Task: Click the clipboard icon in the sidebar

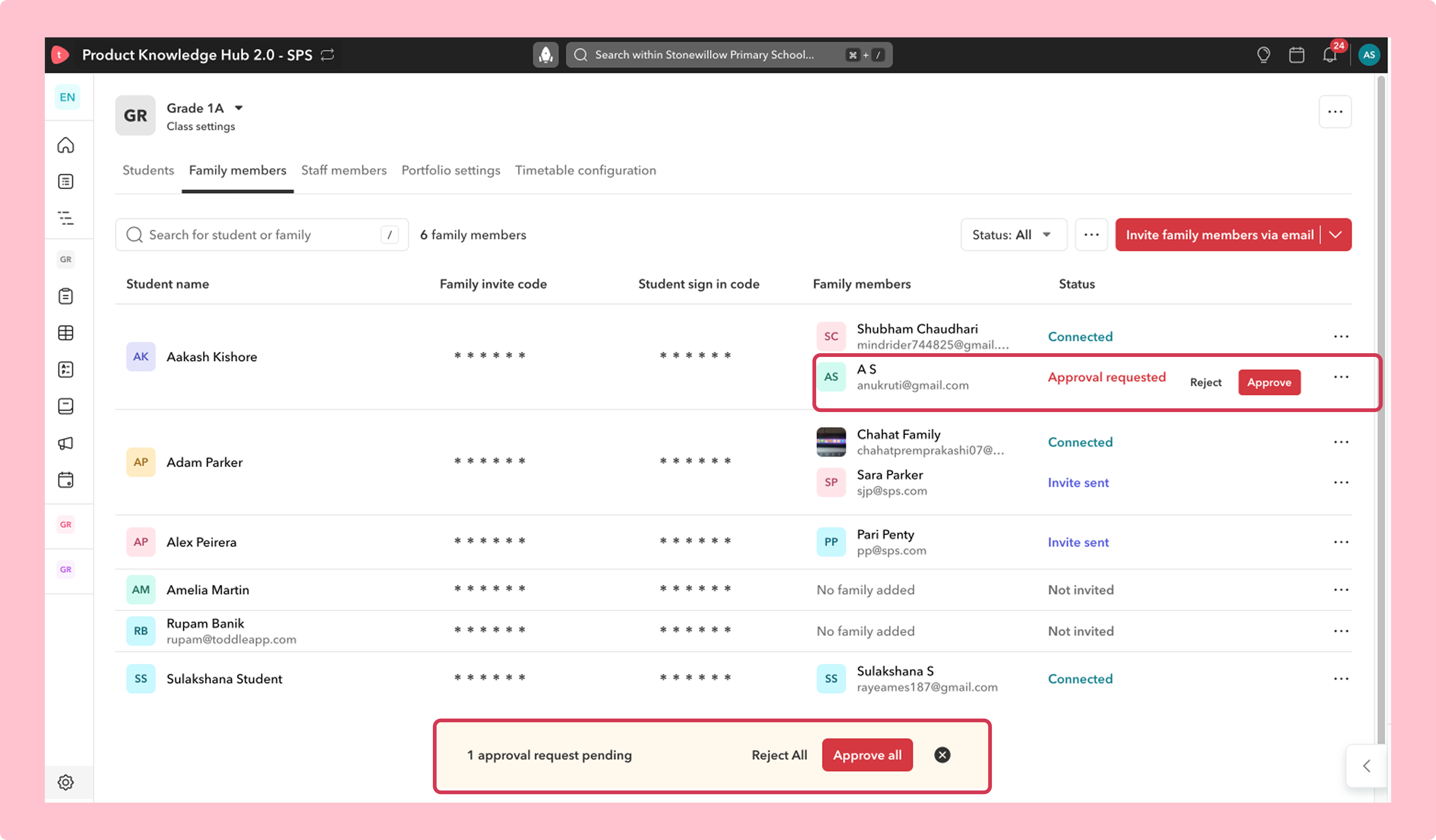Action: pos(65,296)
